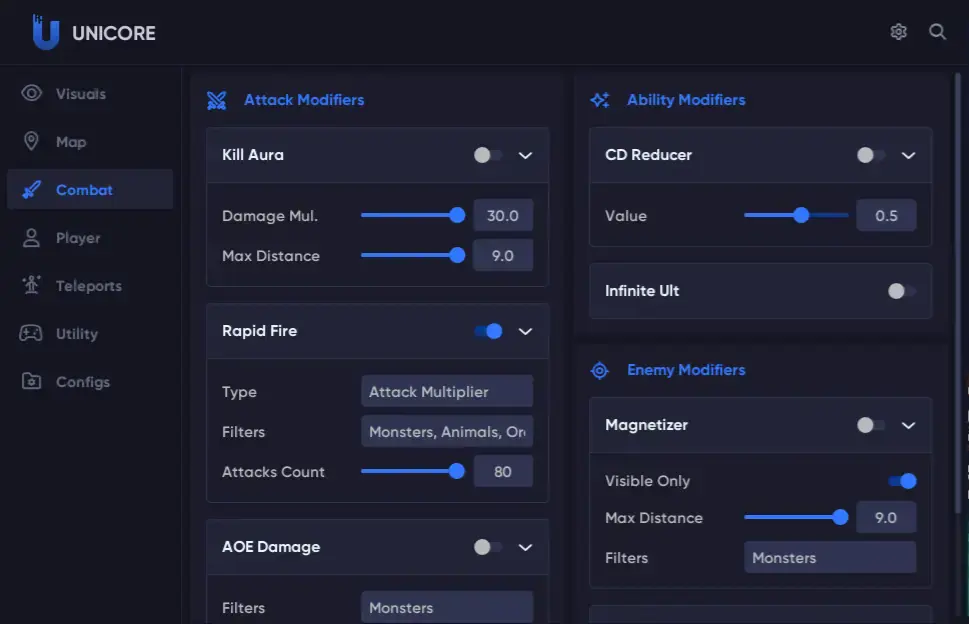Switch to the Utility tab
The image size is (969, 624).
coord(90,334)
